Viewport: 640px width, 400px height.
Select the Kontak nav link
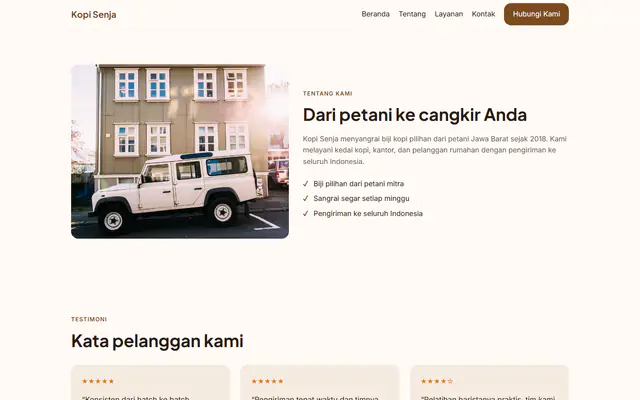coord(483,14)
